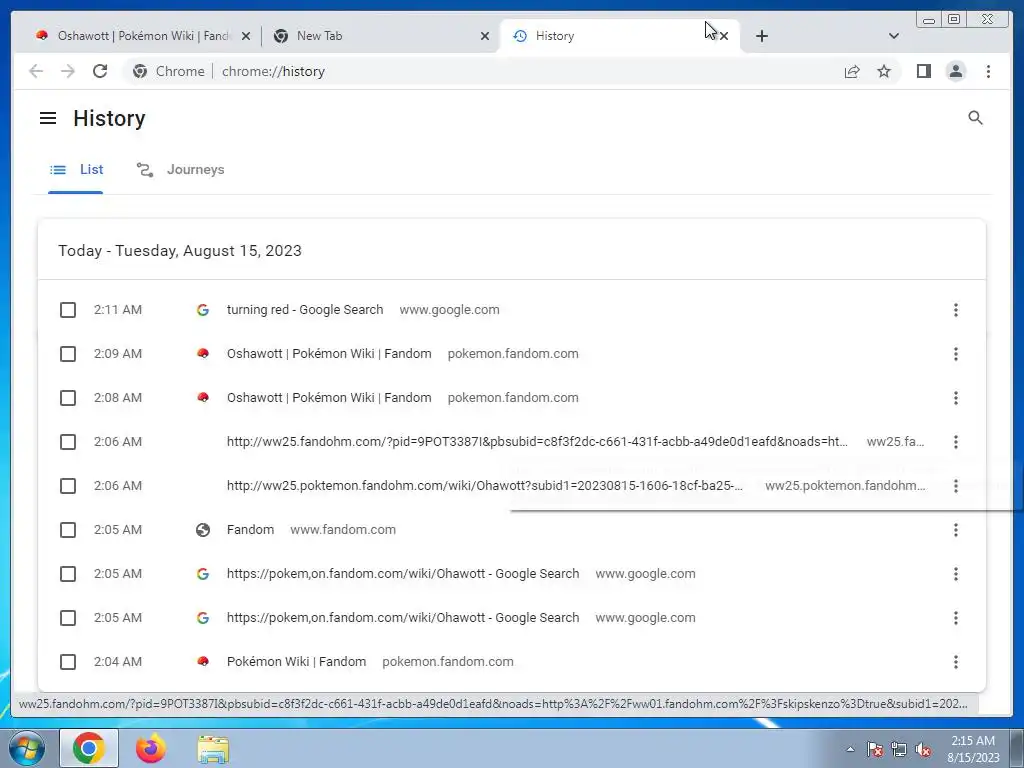
Task: Close the History tab
Action: [x=724, y=36]
